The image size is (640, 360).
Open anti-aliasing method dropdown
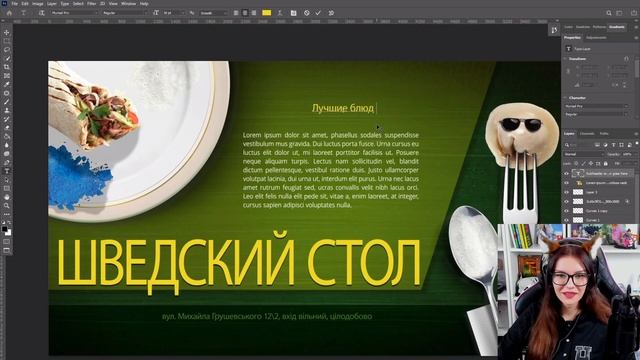coord(213,13)
